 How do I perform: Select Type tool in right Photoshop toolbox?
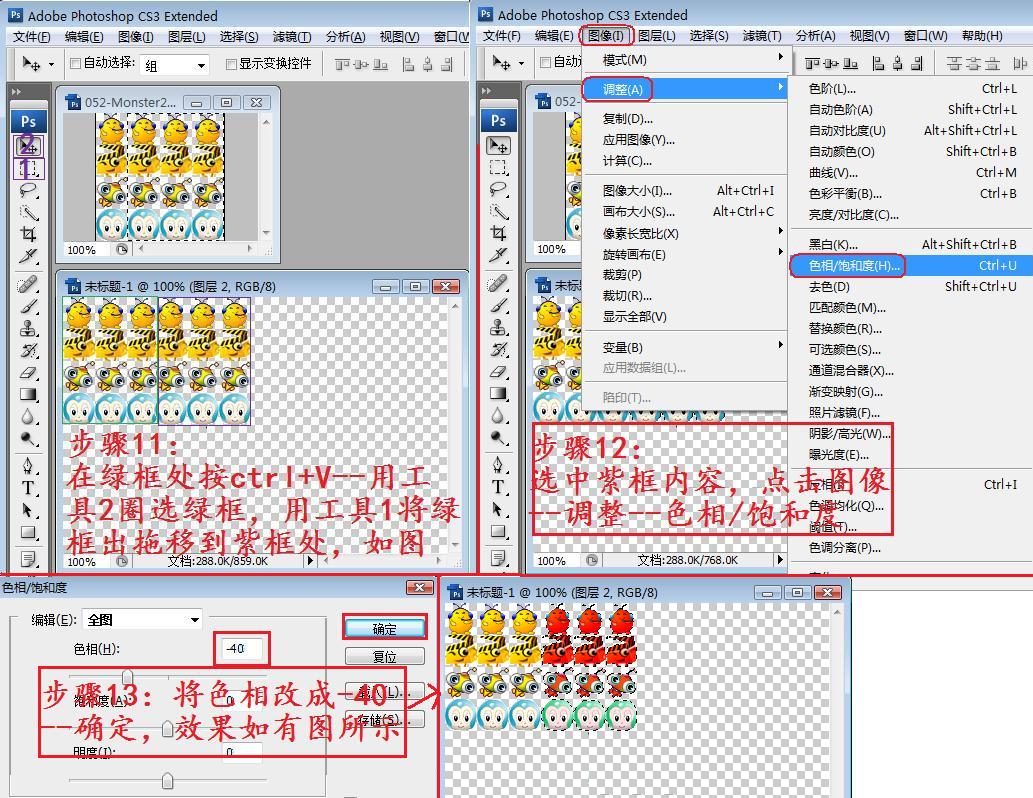point(499,487)
